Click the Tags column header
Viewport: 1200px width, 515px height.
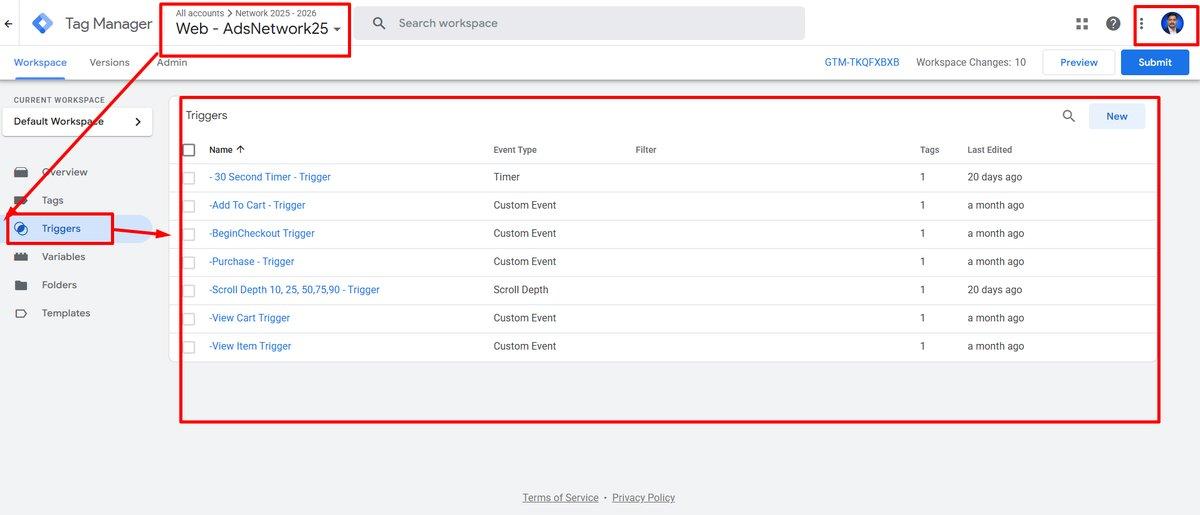pyautogui.click(x=930, y=150)
